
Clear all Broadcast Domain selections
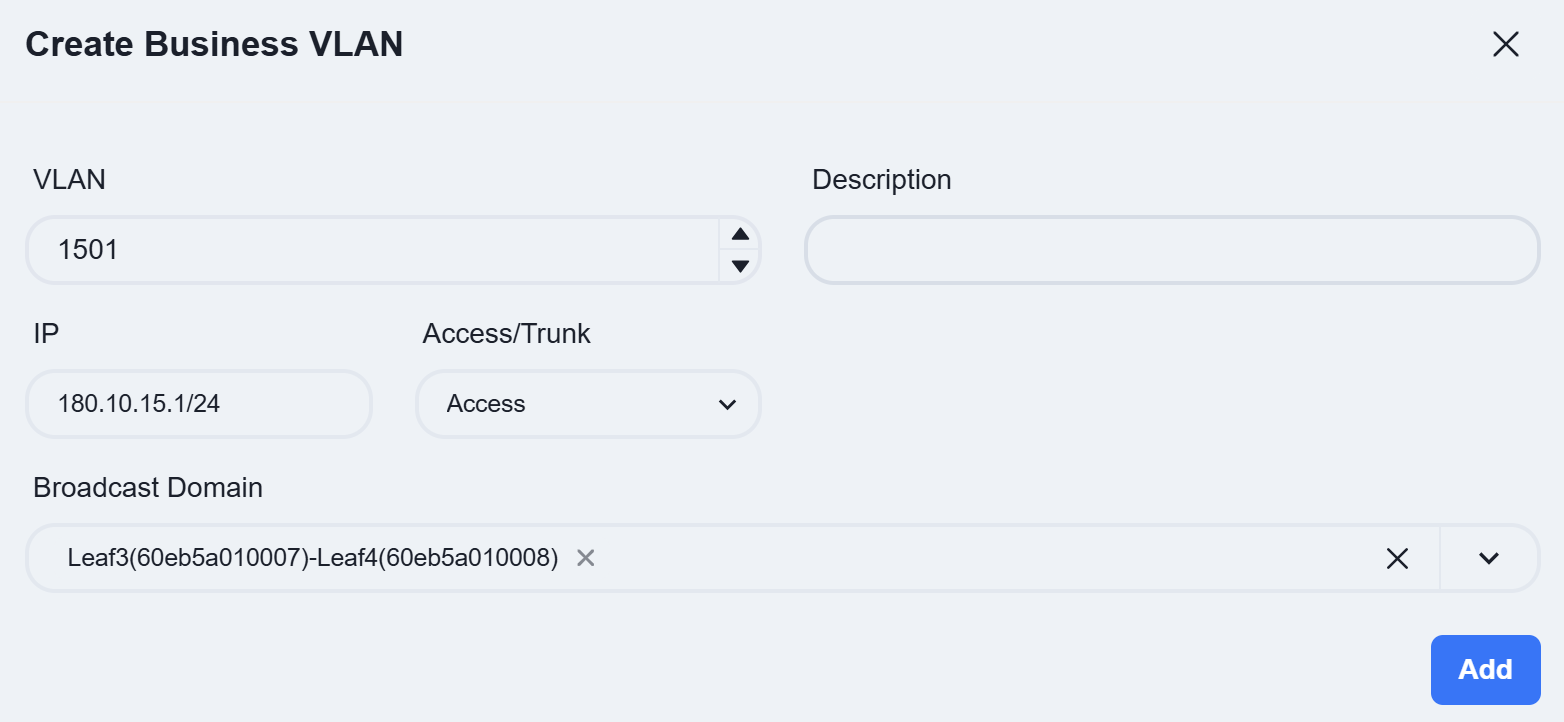point(1397,558)
